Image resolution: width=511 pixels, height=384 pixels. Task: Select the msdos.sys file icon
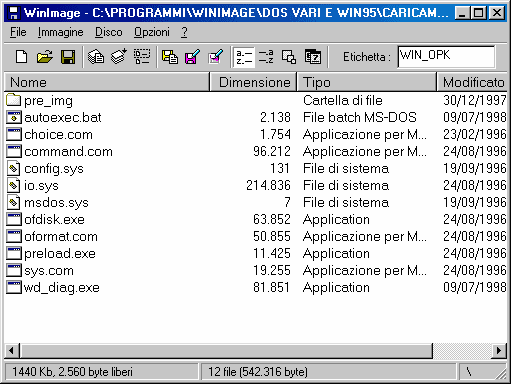point(14,202)
